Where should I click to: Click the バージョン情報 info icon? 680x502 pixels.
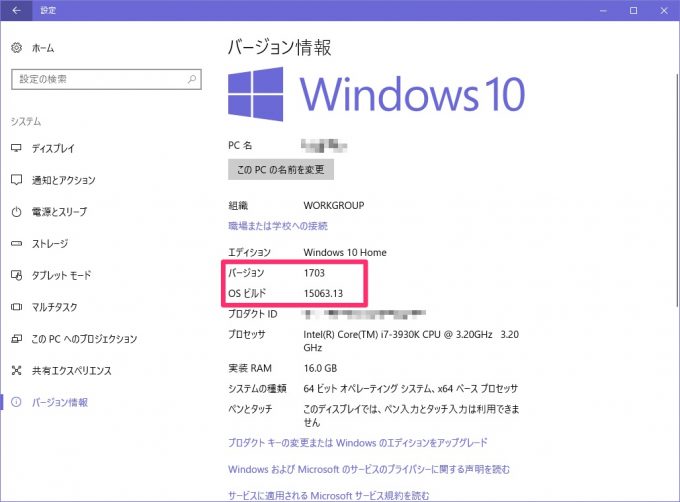pyautogui.click(x=16, y=402)
